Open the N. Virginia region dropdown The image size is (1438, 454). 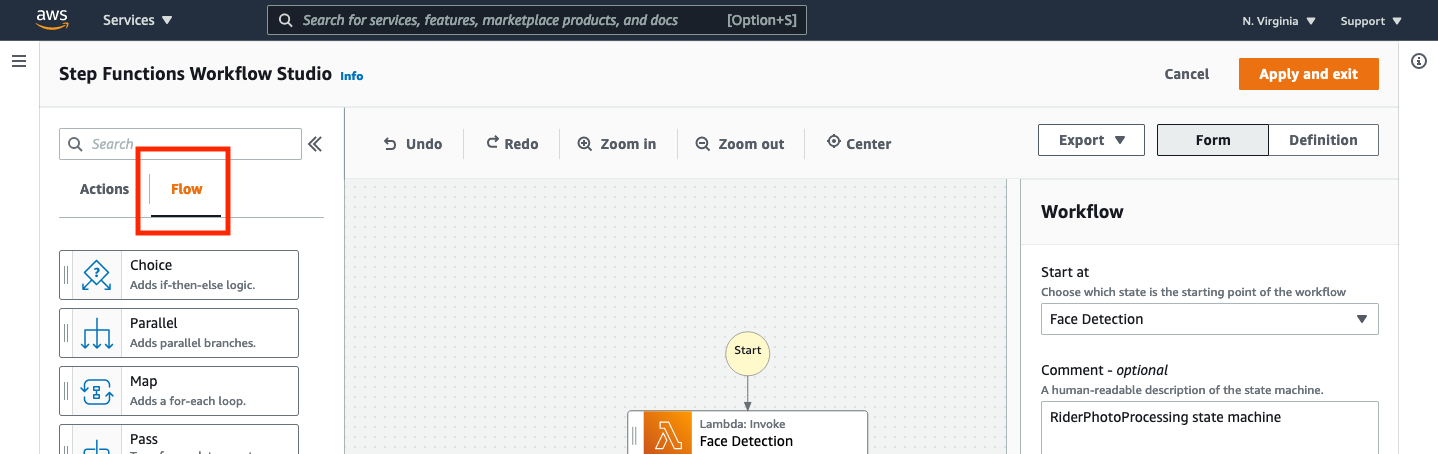pos(1279,20)
